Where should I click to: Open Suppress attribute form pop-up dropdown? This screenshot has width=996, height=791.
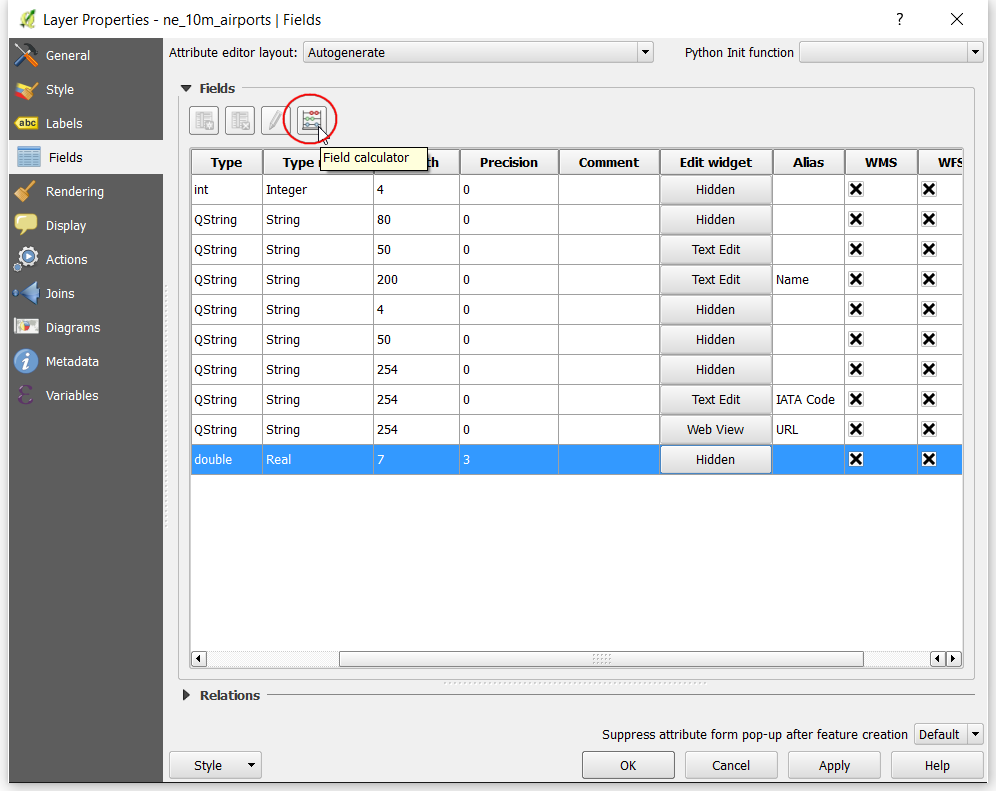tap(949, 734)
